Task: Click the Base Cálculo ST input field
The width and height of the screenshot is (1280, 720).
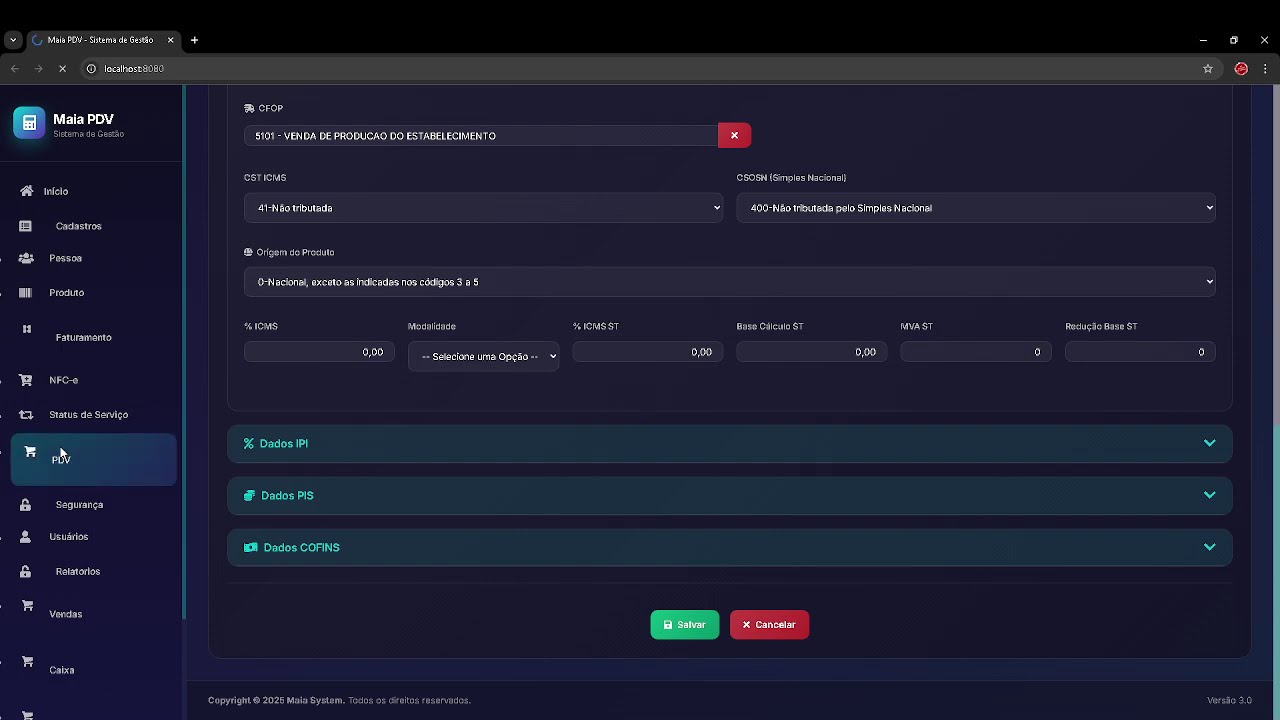Action: pos(812,352)
